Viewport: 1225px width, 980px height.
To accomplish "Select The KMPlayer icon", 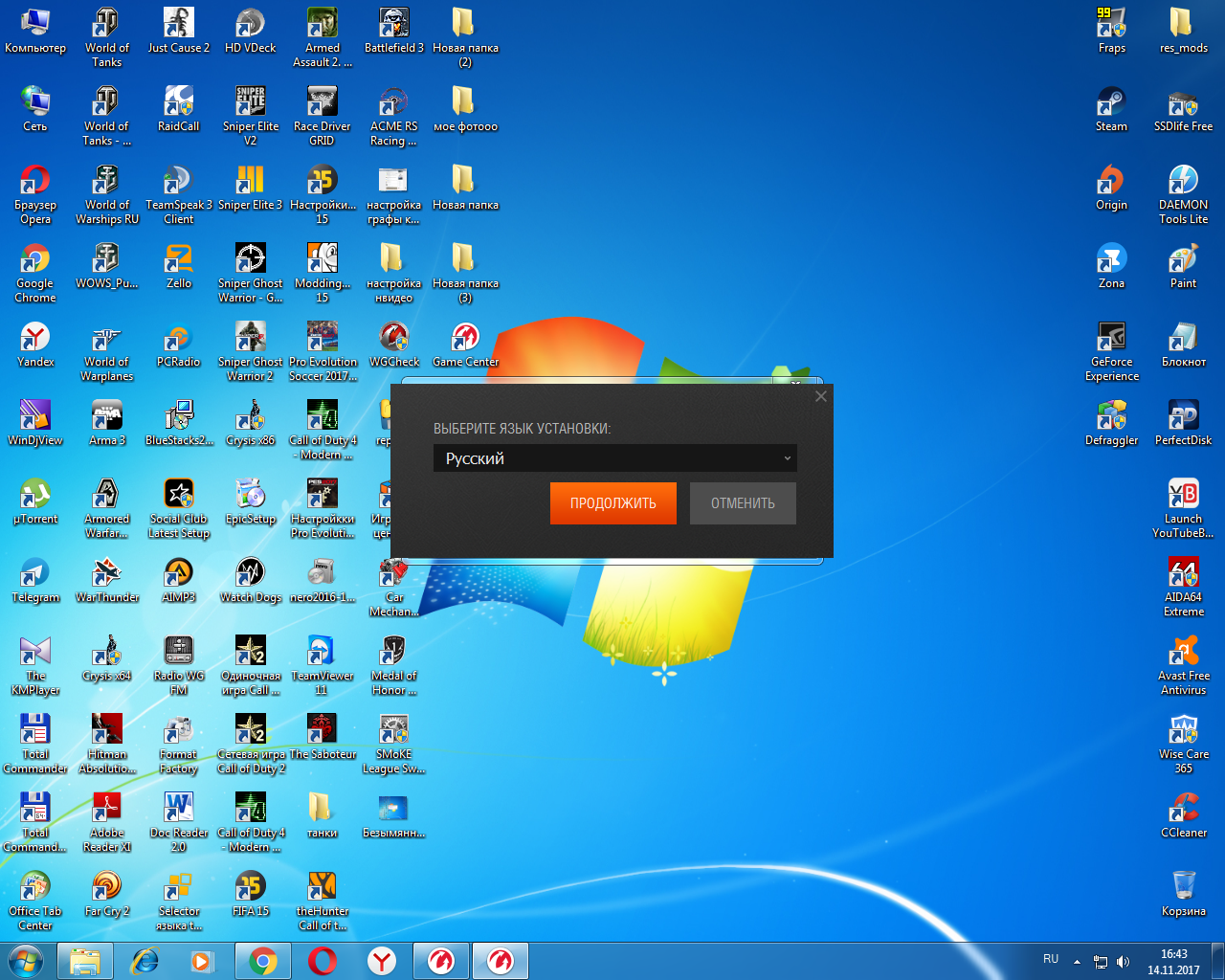I will click(35, 665).
